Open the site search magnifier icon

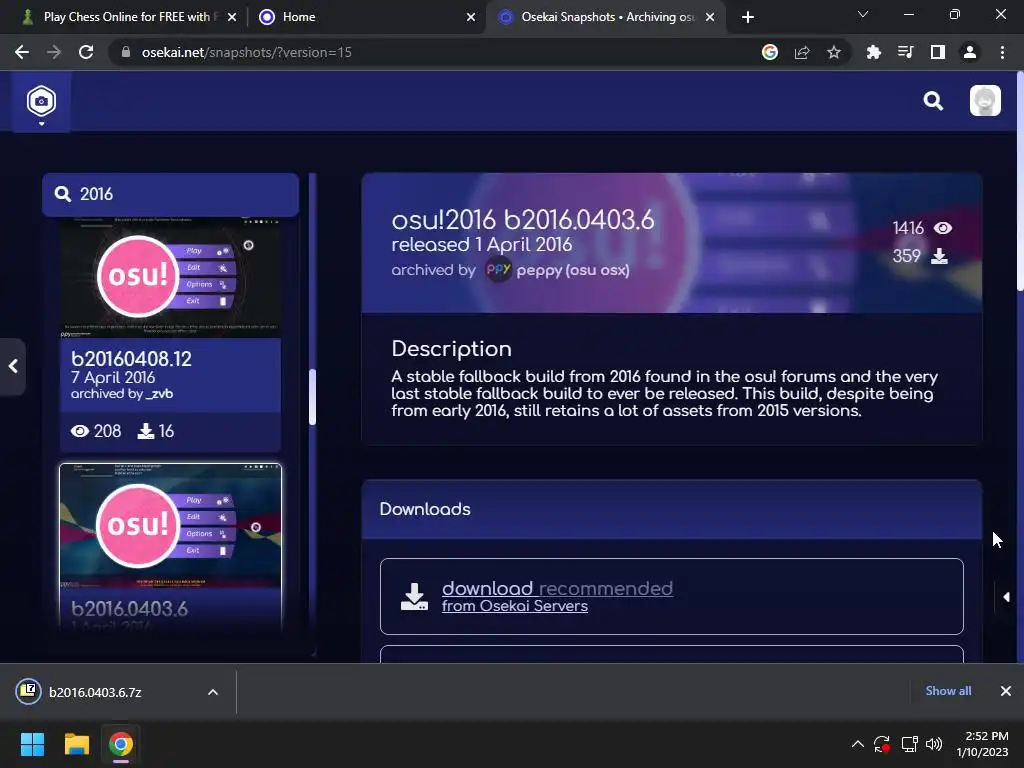point(933,101)
